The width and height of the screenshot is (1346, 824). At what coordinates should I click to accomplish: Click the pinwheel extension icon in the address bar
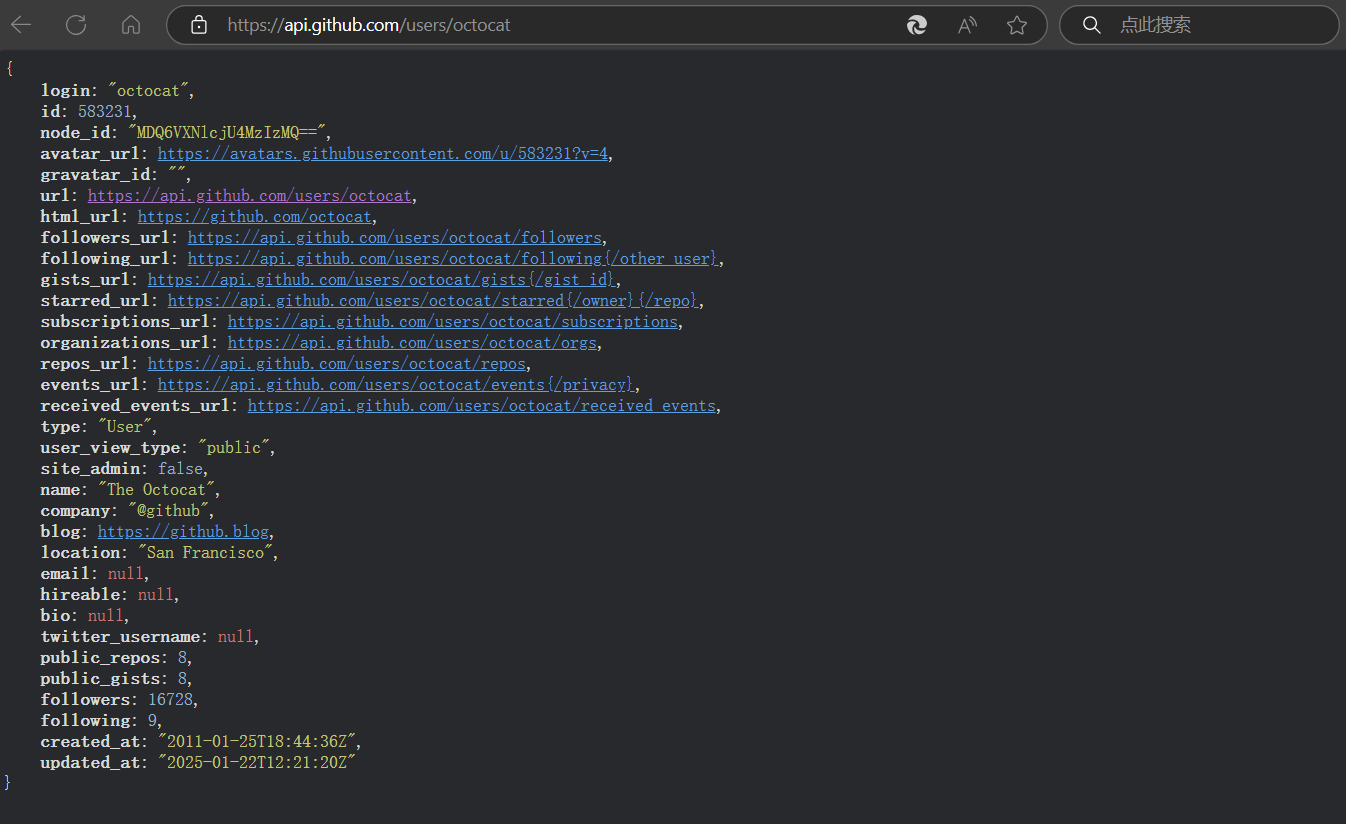pos(917,25)
